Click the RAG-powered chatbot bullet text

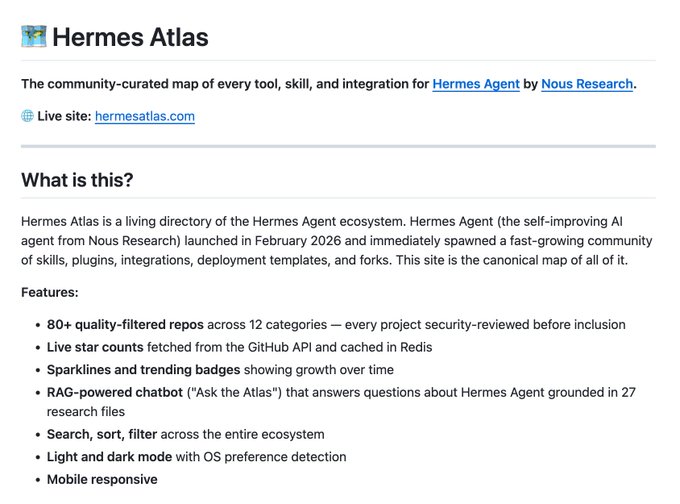[x=115, y=392]
